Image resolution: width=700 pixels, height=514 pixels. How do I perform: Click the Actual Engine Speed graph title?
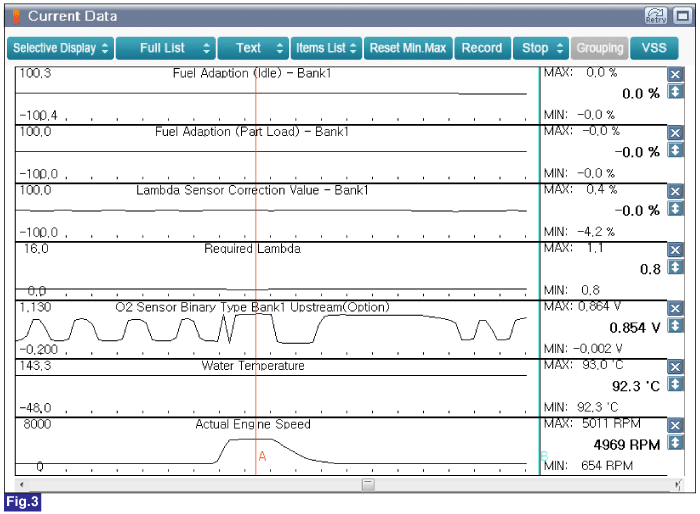point(253,424)
